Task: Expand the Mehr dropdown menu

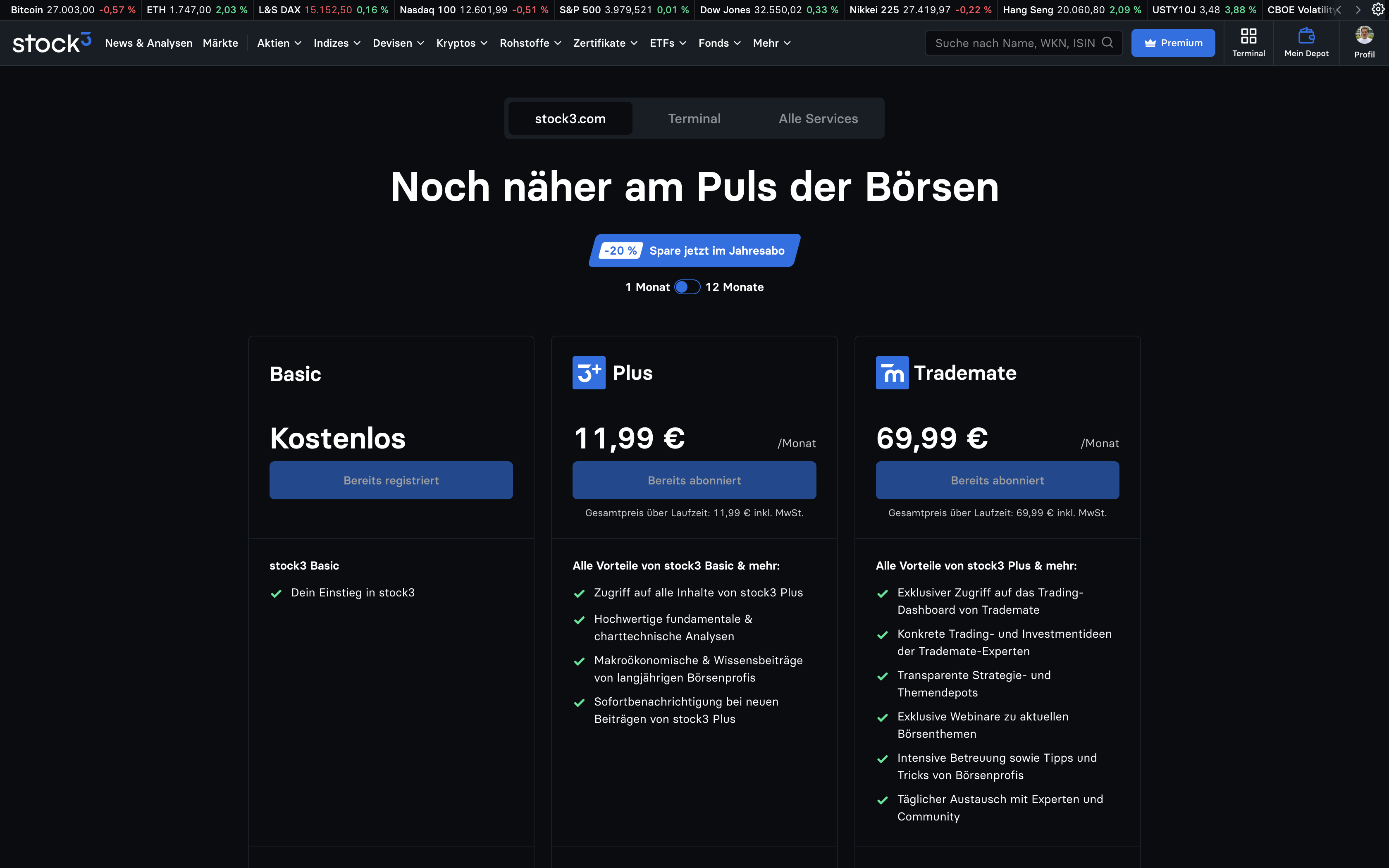Action: [772, 43]
